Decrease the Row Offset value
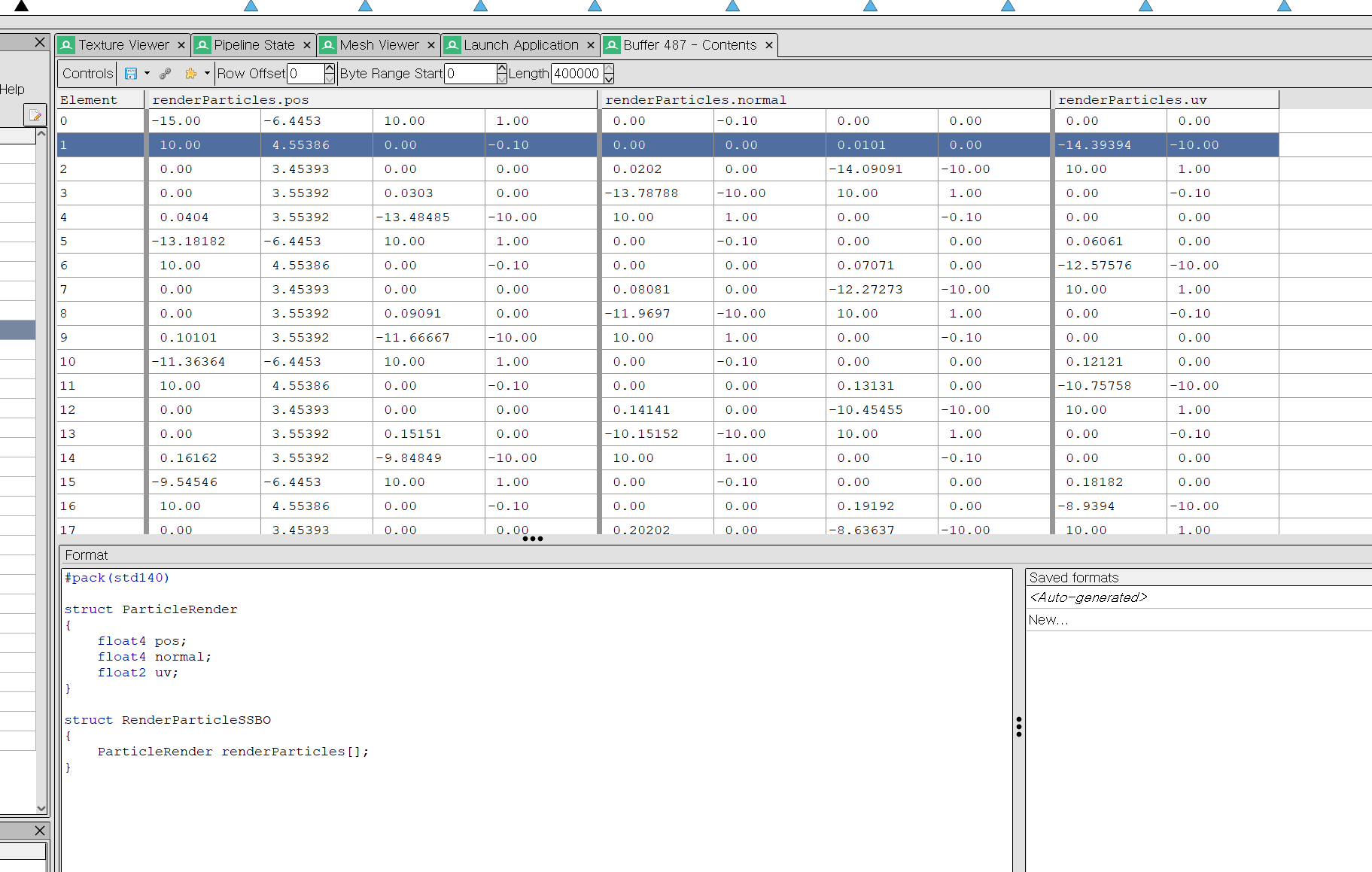The width and height of the screenshot is (1372, 872). click(330, 78)
